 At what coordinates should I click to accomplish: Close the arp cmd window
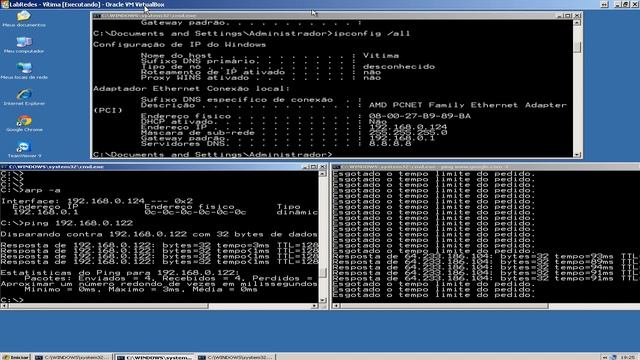point(322,167)
